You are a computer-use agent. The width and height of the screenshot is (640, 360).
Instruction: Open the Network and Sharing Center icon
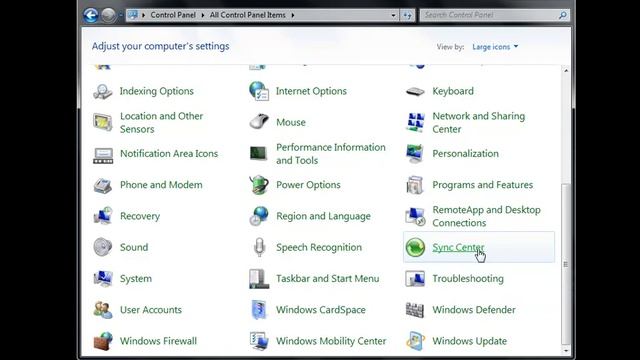[x=415, y=122]
